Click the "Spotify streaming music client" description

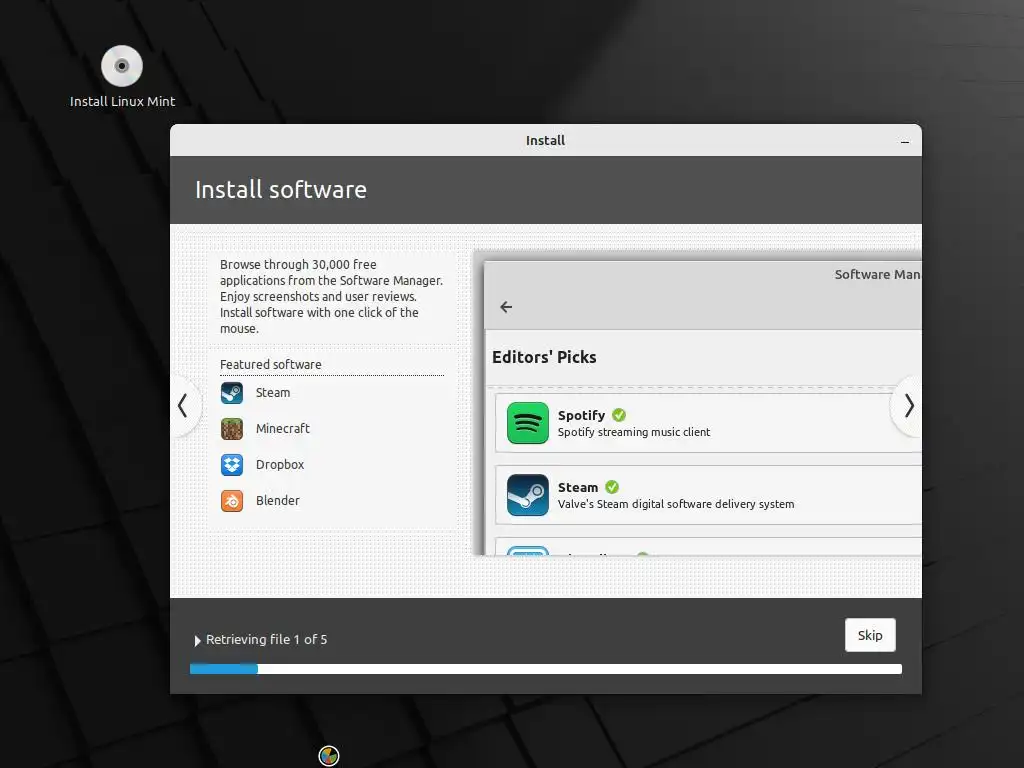tap(633, 432)
